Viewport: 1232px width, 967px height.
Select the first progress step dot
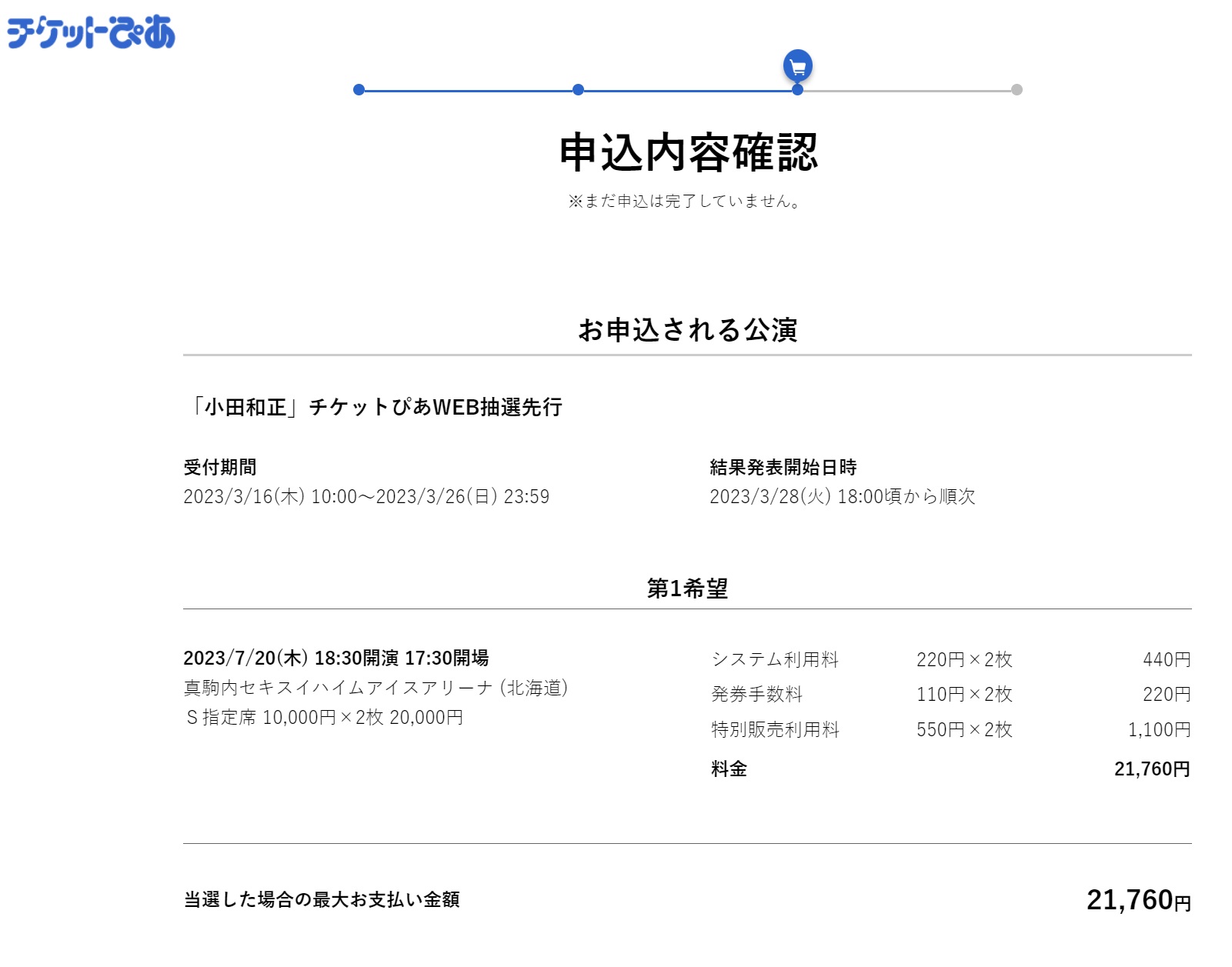359,90
